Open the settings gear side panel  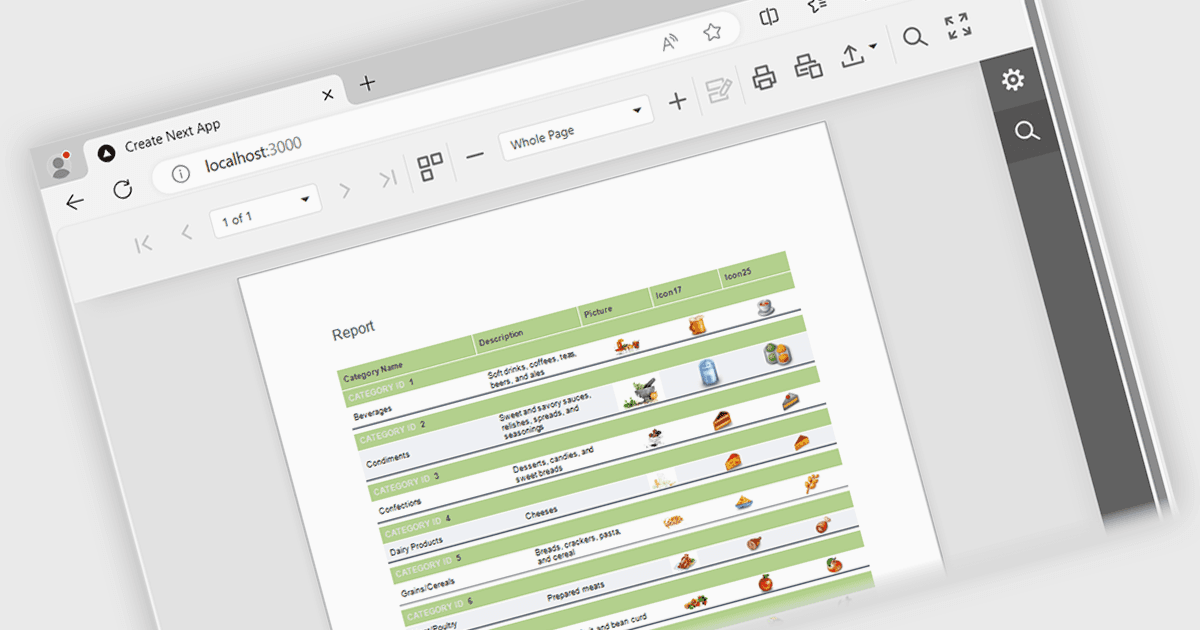[1013, 80]
